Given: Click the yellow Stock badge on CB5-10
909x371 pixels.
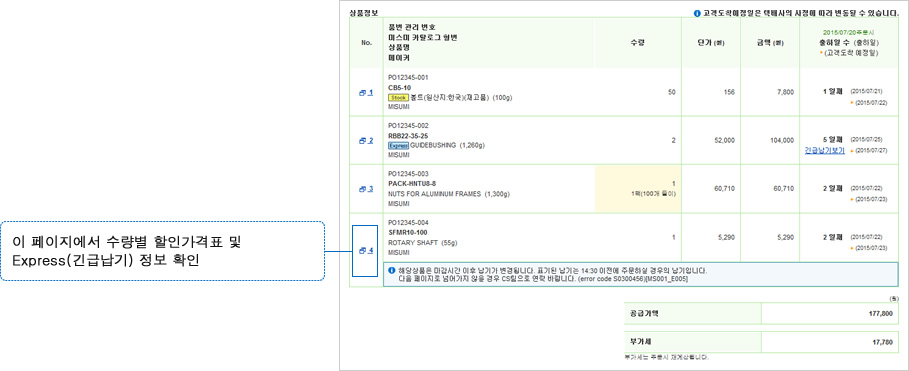Looking at the screenshot, I should 398,97.
